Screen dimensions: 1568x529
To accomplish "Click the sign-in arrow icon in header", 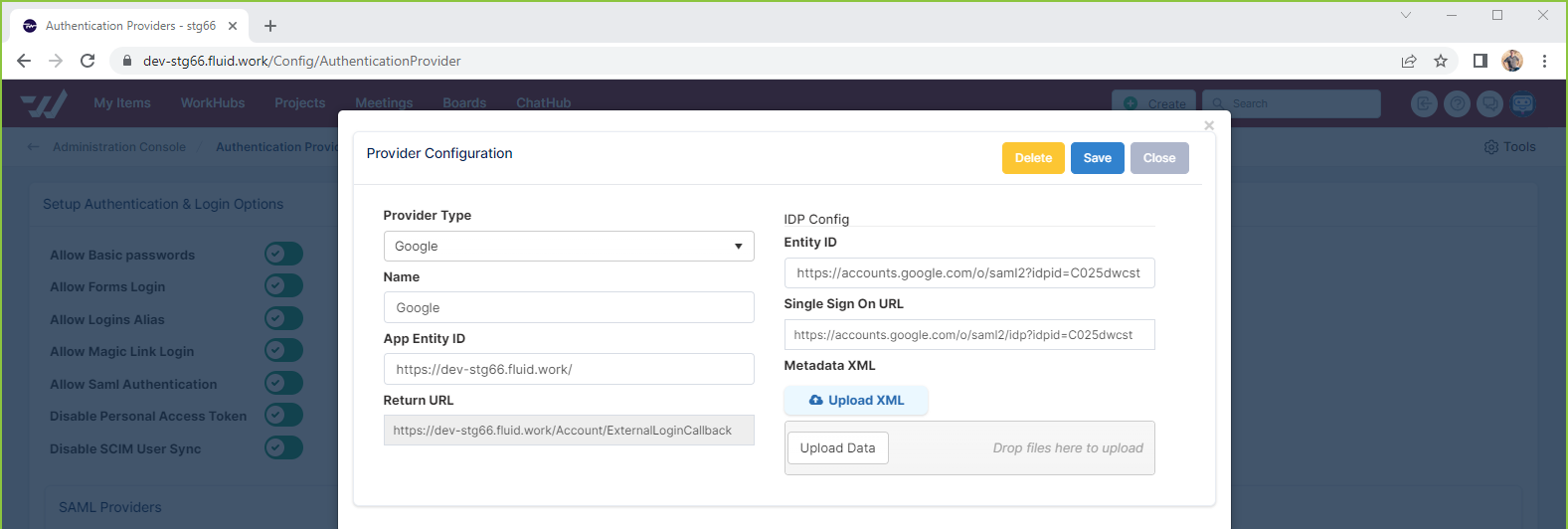I will [x=1424, y=103].
